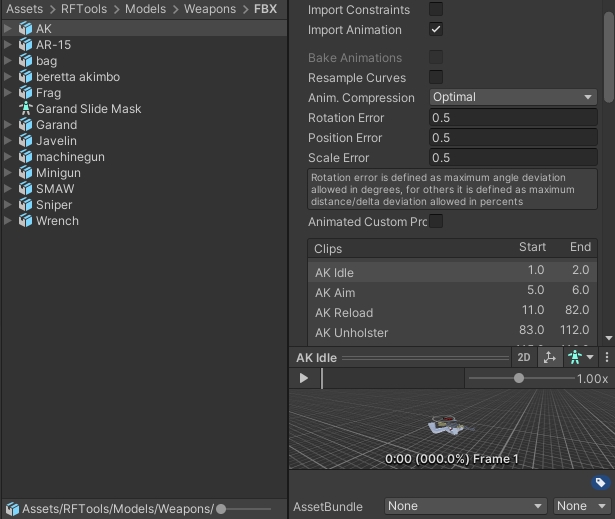Select the Frag model icon
The width and height of the screenshot is (615, 519).
25,93
